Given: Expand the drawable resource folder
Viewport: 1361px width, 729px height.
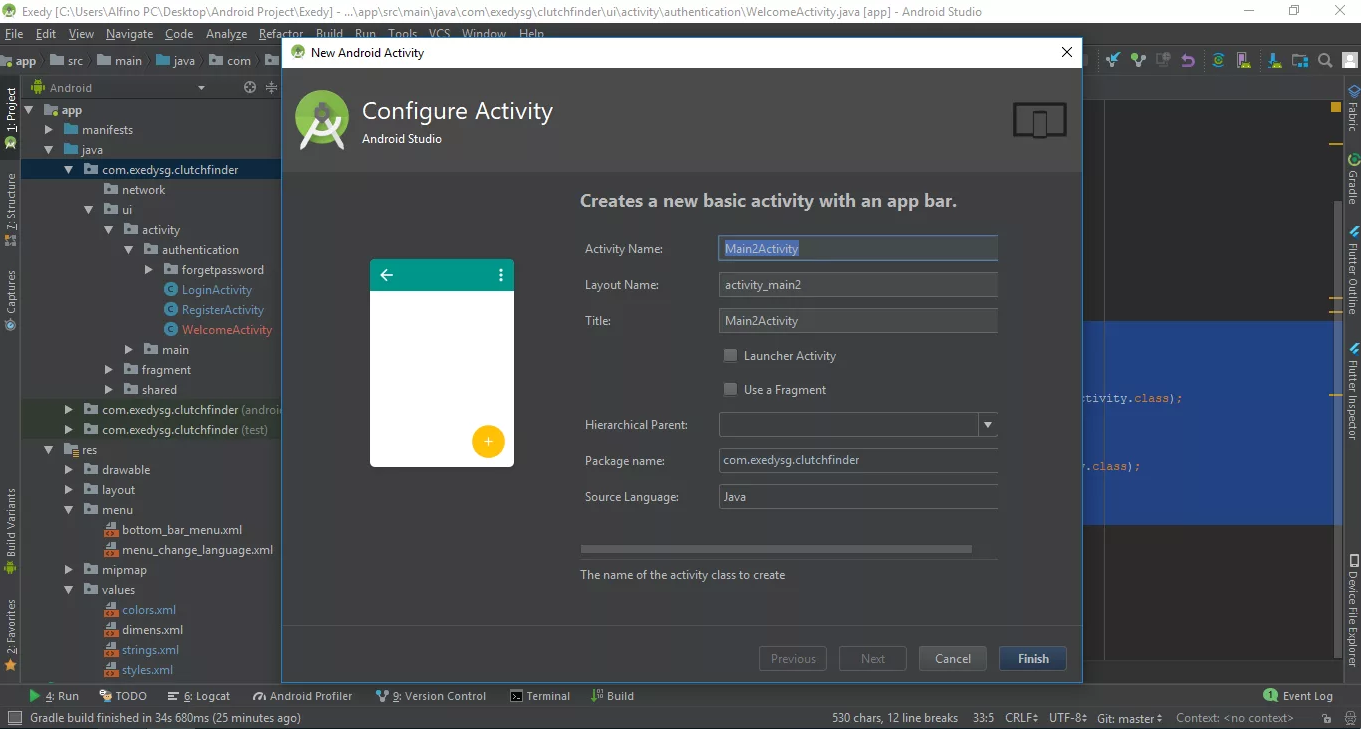Looking at the screenshot, I should 69,470.
